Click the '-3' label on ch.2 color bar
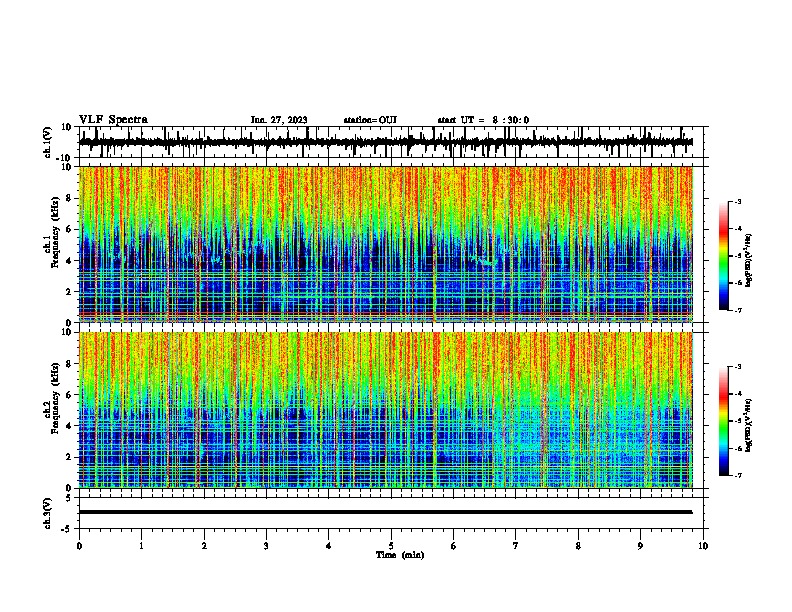The image size is (792, 612). click(x=737, y=367)
